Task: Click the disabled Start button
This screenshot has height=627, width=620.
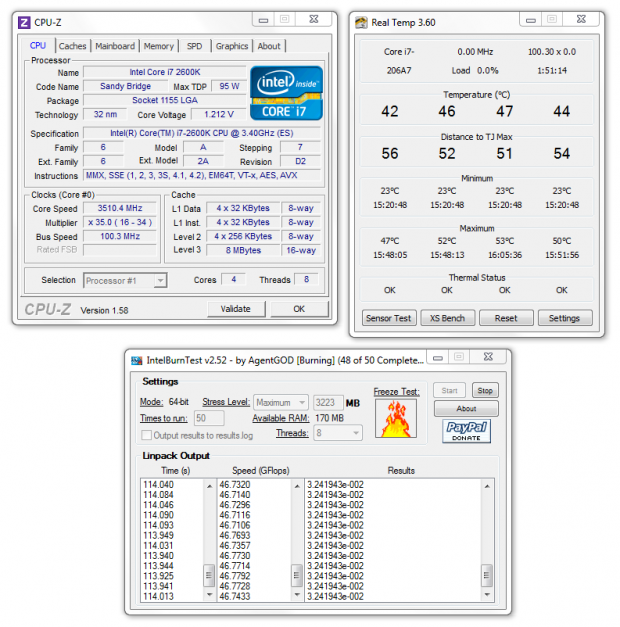Action: (x=449, y=390)
